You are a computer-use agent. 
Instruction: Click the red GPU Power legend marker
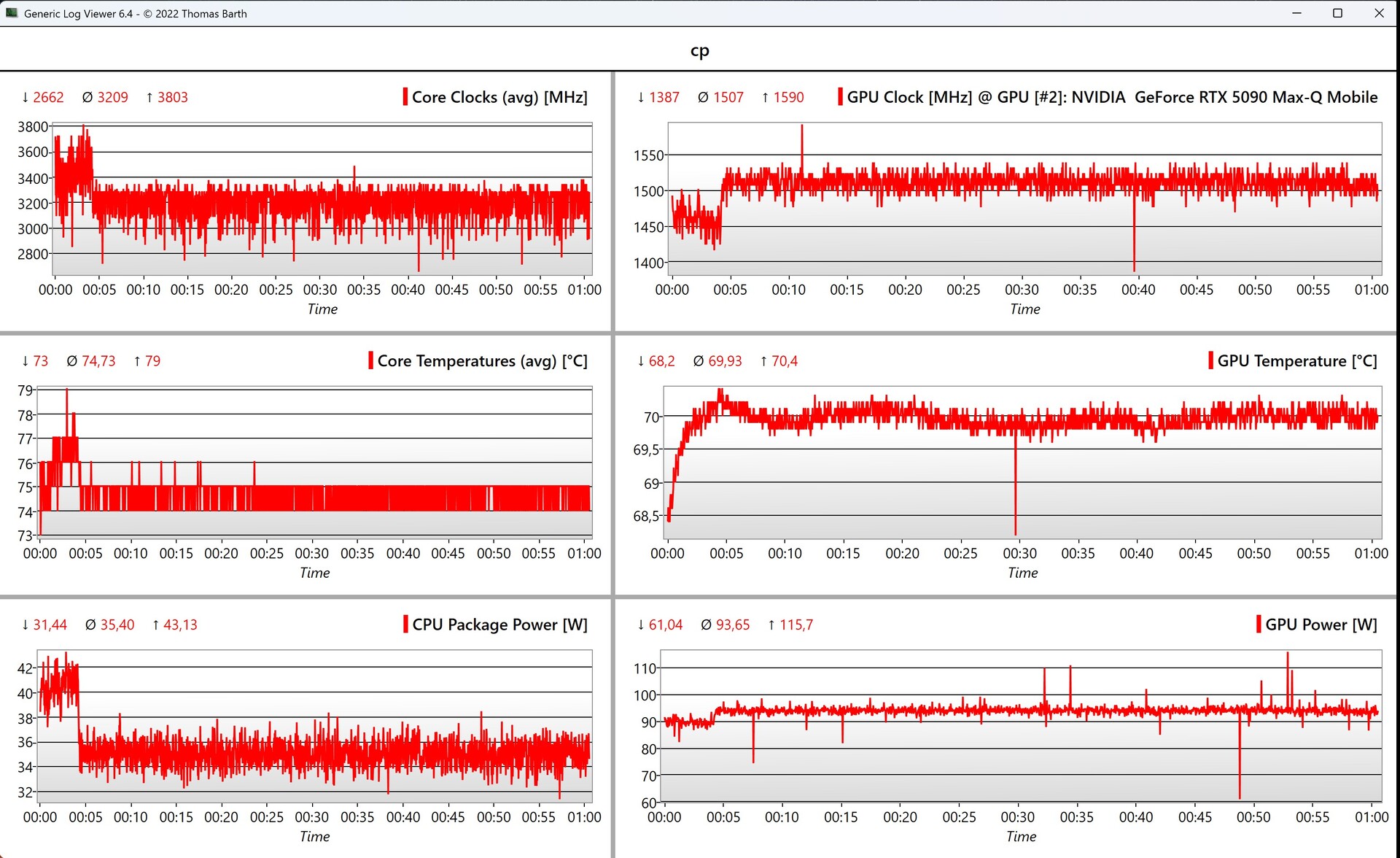[1259, 625]
